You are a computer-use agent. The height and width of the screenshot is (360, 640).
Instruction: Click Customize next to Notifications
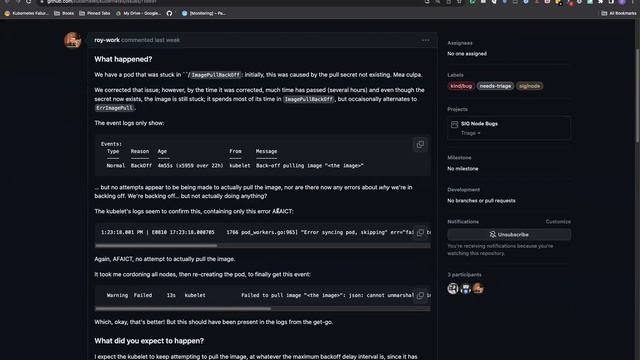(558, 222)
